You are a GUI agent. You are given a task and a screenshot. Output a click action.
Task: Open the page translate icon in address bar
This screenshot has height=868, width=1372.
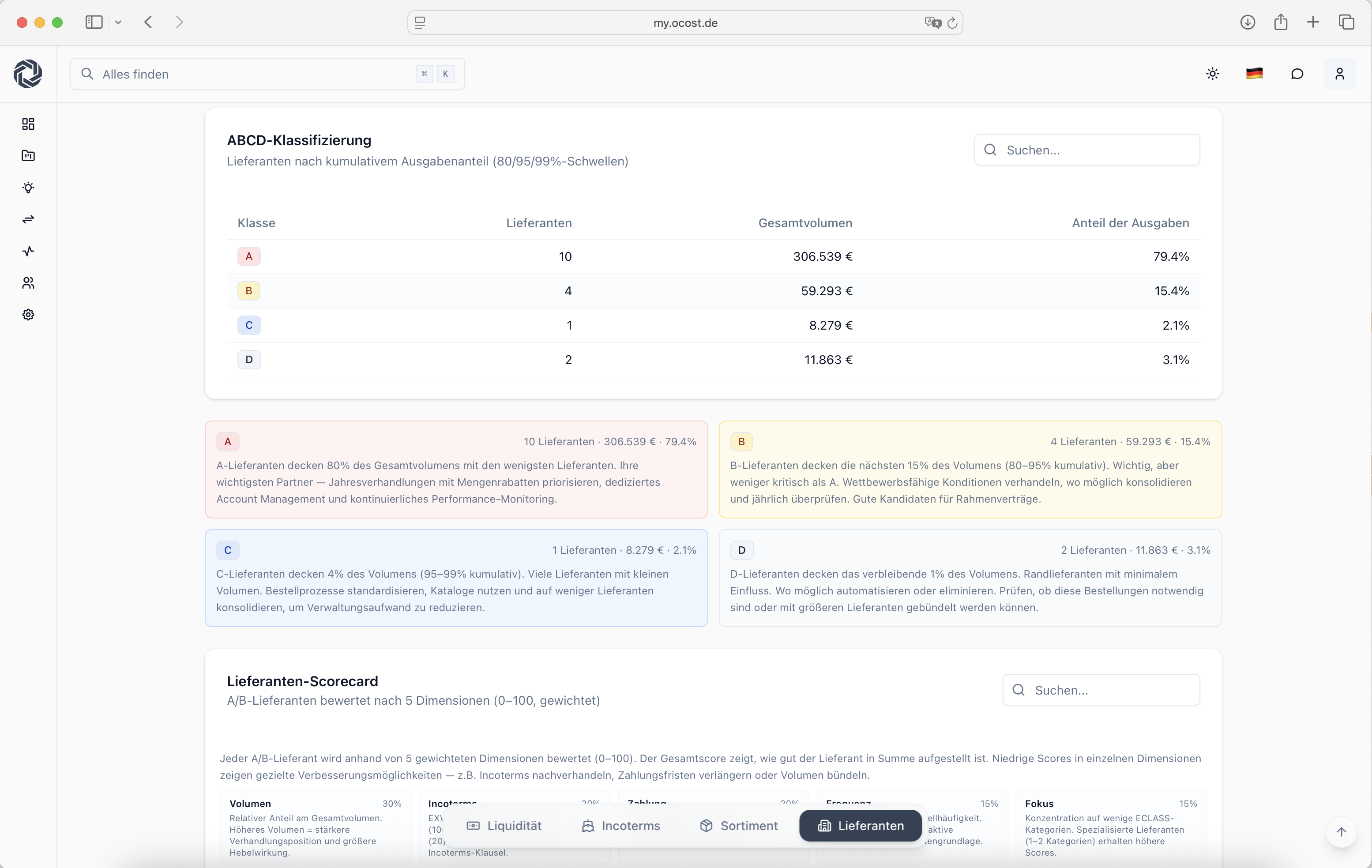point(933,22)
